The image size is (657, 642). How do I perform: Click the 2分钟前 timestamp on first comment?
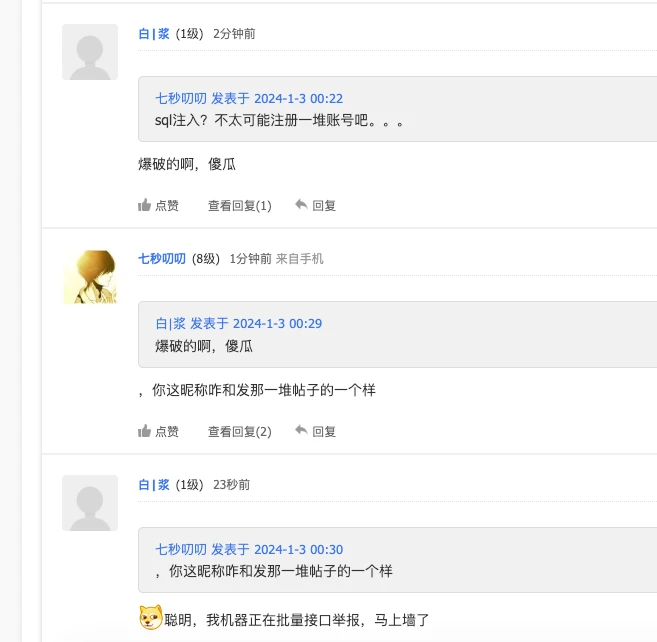(x=234, y=34)
